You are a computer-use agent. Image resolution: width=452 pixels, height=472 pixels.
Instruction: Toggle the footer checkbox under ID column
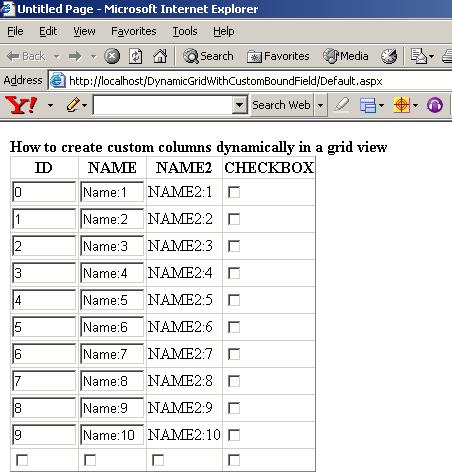(22, 460)
